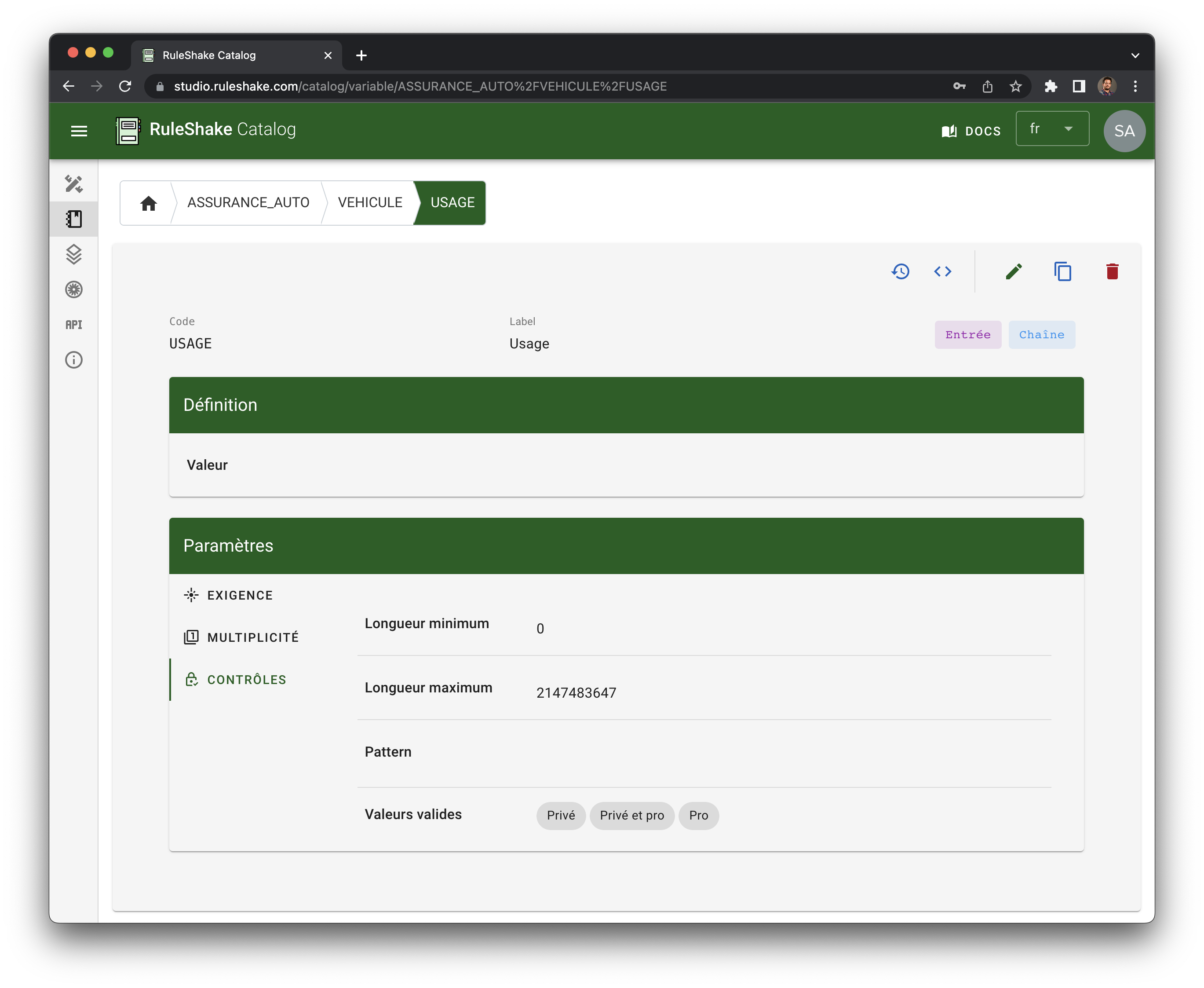Click the home breadcrumb icon
The height and width of the screenshot is (988, 1204).
[149, 203]
